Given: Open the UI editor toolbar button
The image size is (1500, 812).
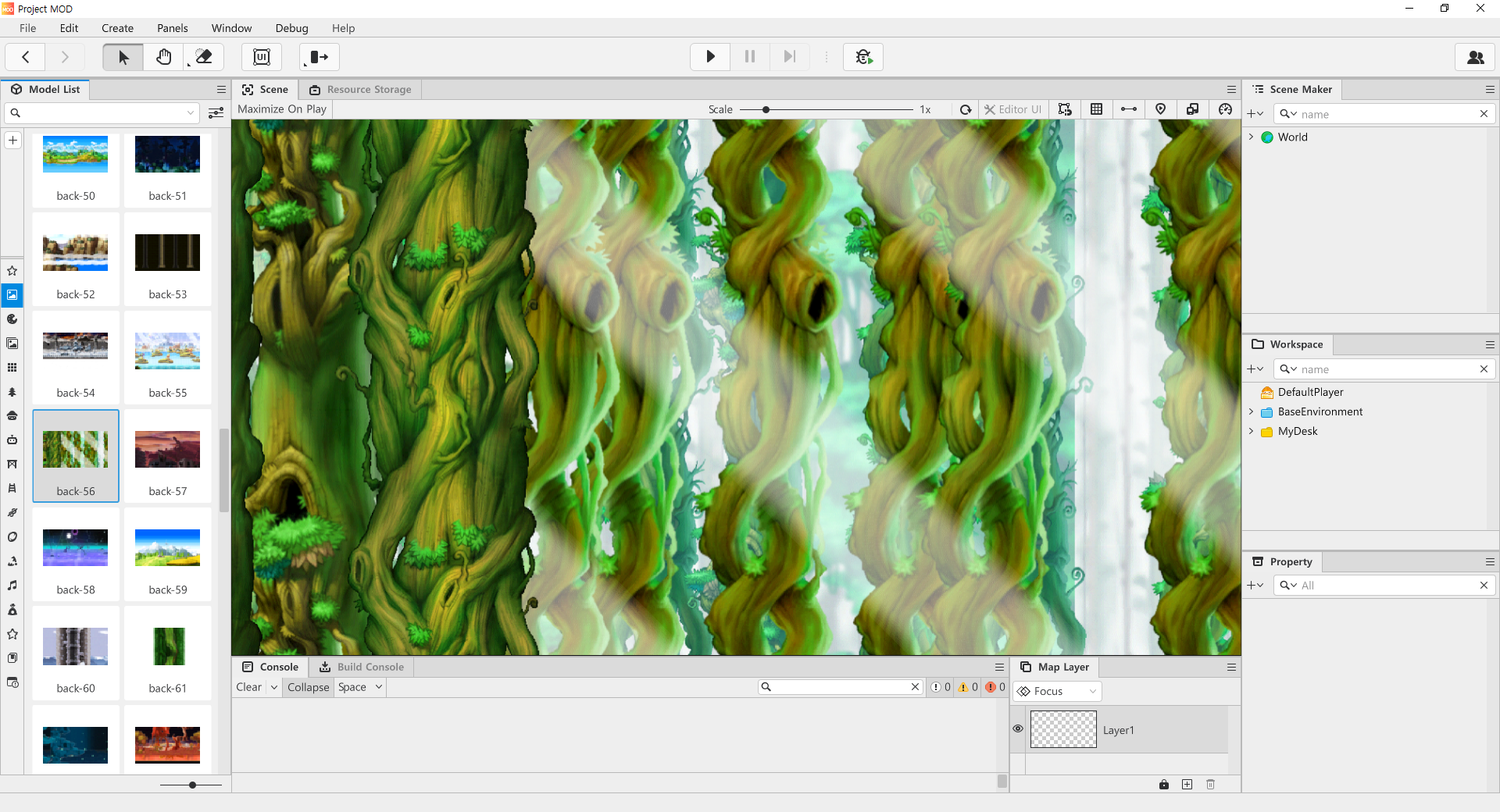Looking at the screenshot, I should (262, 57).
